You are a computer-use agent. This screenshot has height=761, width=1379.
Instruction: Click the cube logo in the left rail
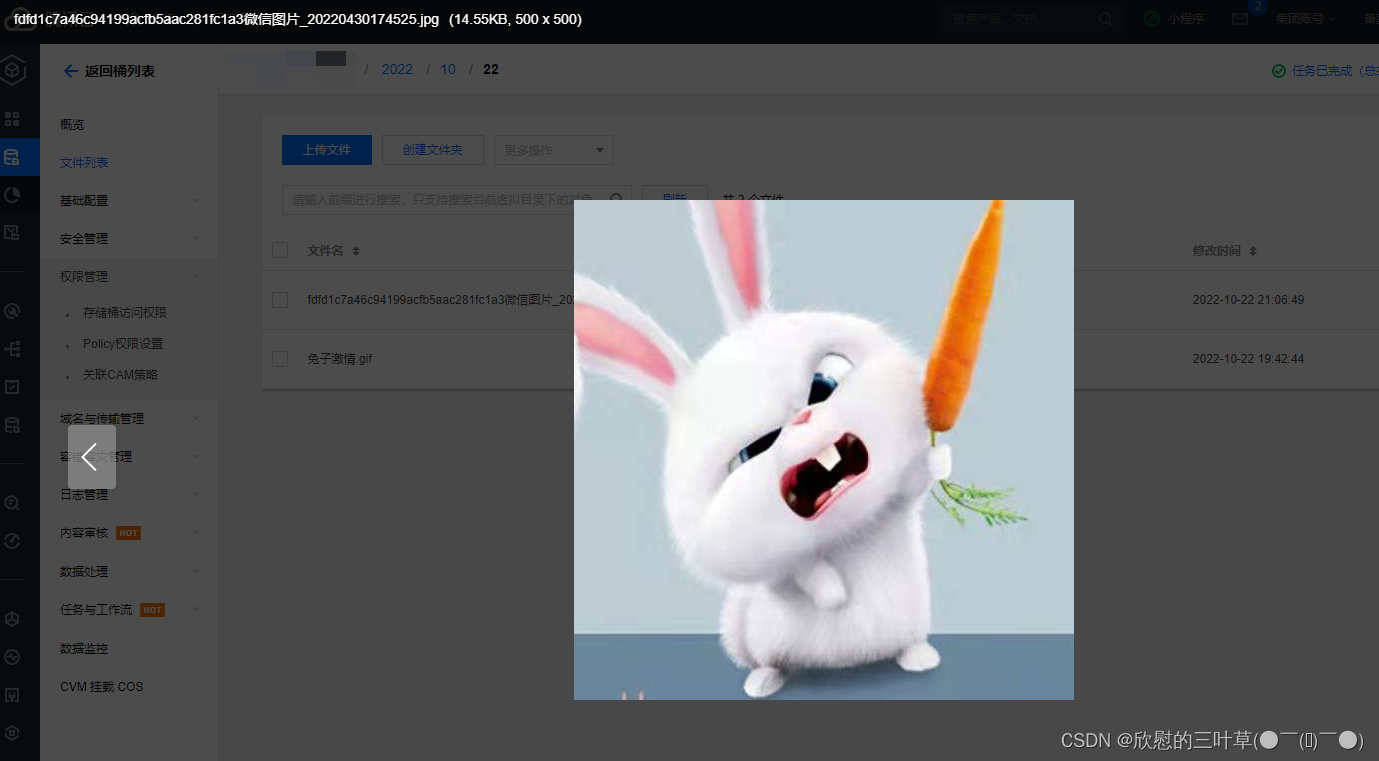point(12,71)
